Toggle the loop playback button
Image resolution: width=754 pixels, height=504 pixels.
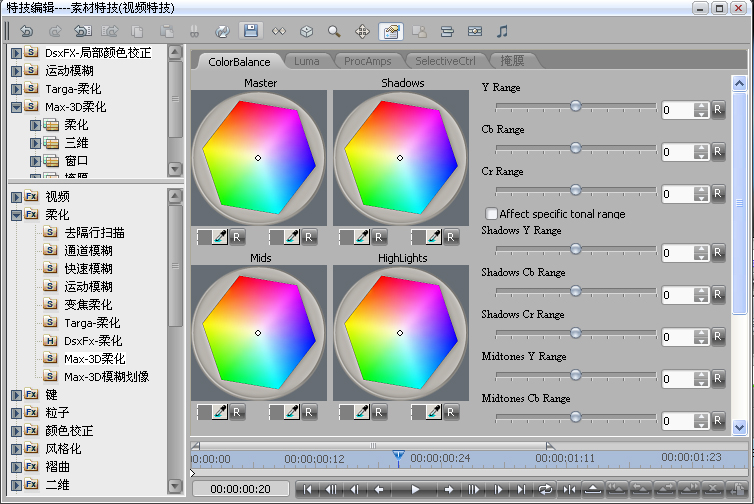(545, 489)
